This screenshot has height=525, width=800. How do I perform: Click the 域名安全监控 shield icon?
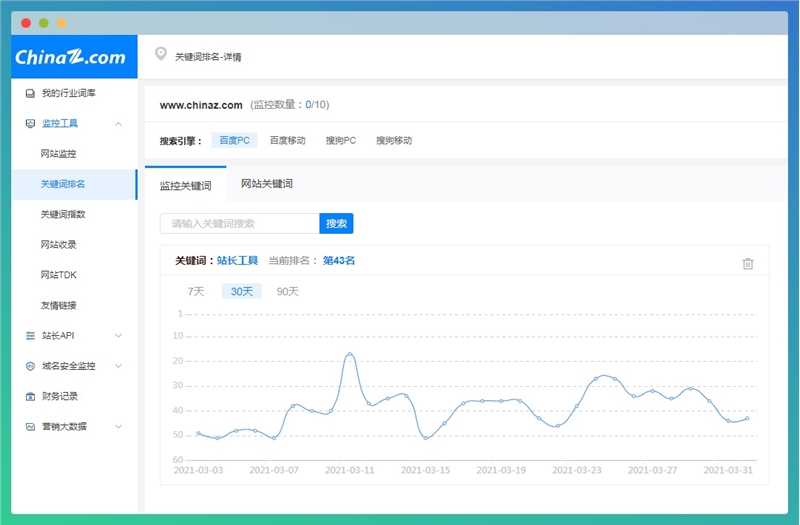(x=30, y=366)
